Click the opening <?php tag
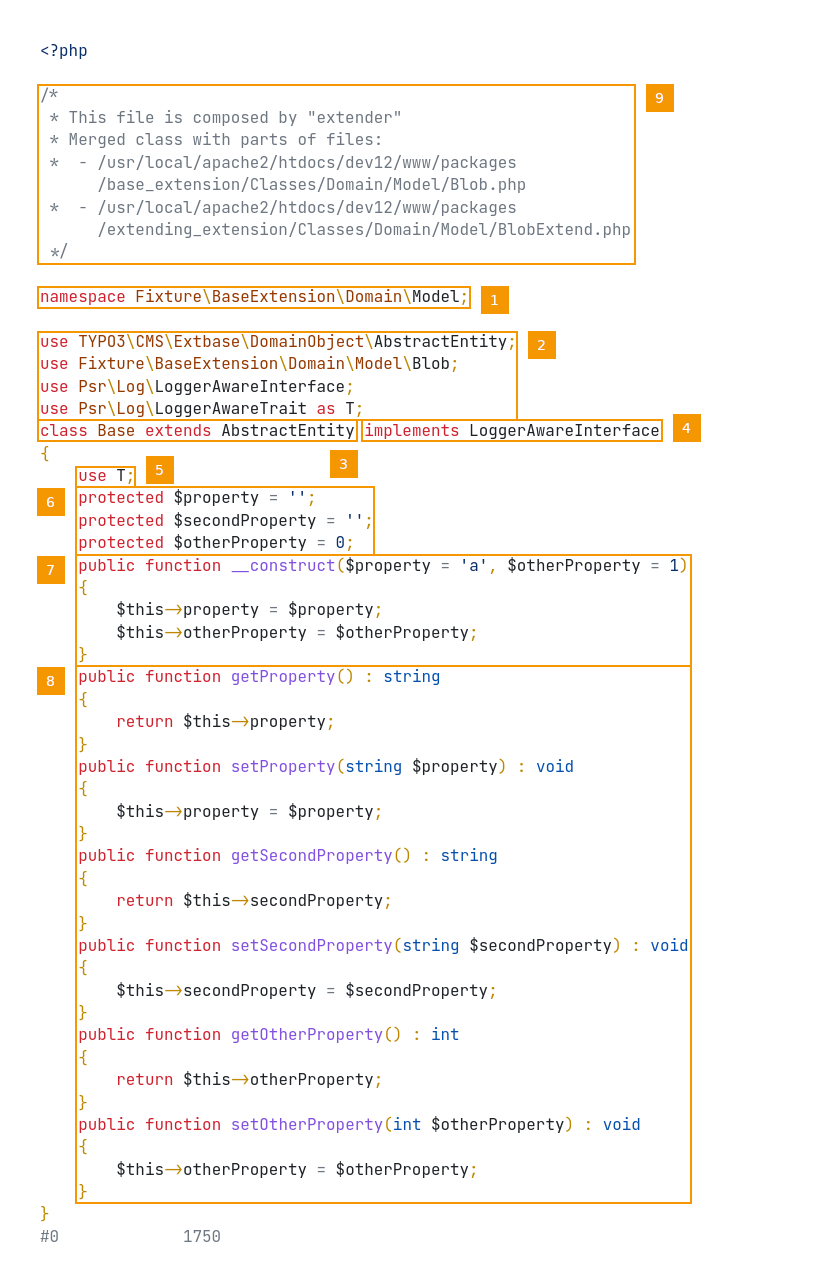This screenshot has height=1285, width=820. (x=64, y=51)
